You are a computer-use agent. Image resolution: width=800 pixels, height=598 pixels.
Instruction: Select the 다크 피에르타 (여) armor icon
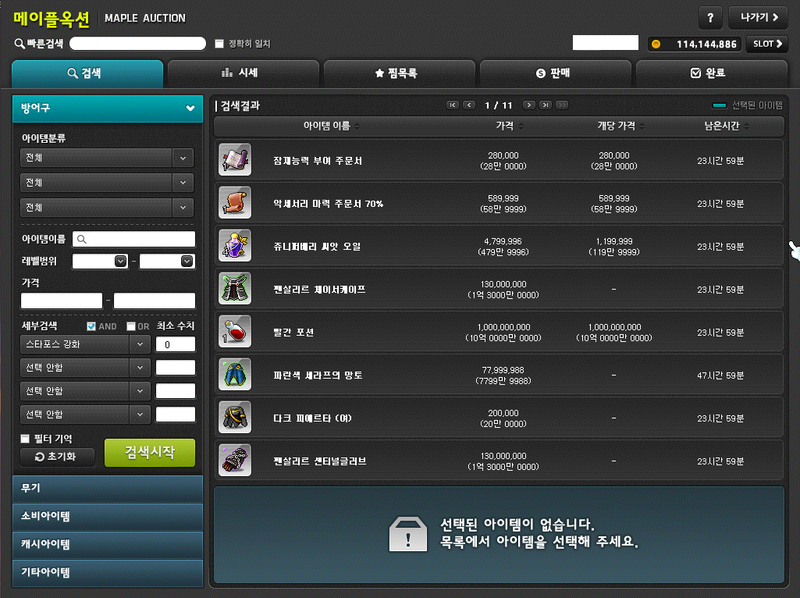235,417
